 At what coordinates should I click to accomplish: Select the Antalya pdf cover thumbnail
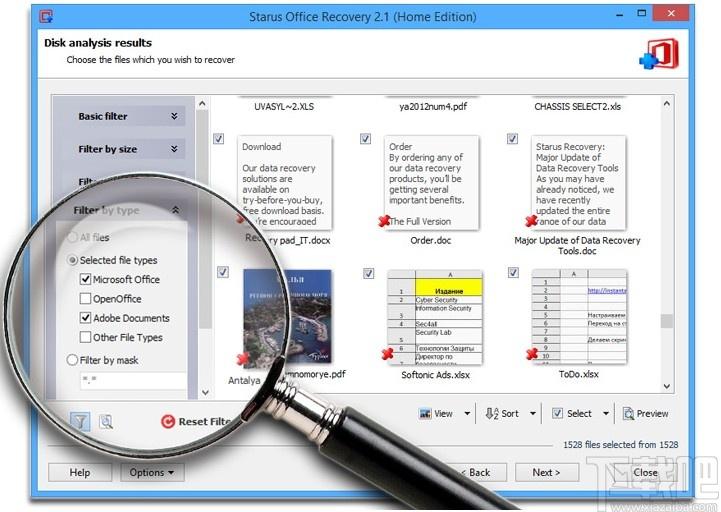click(x=287, y=318)
